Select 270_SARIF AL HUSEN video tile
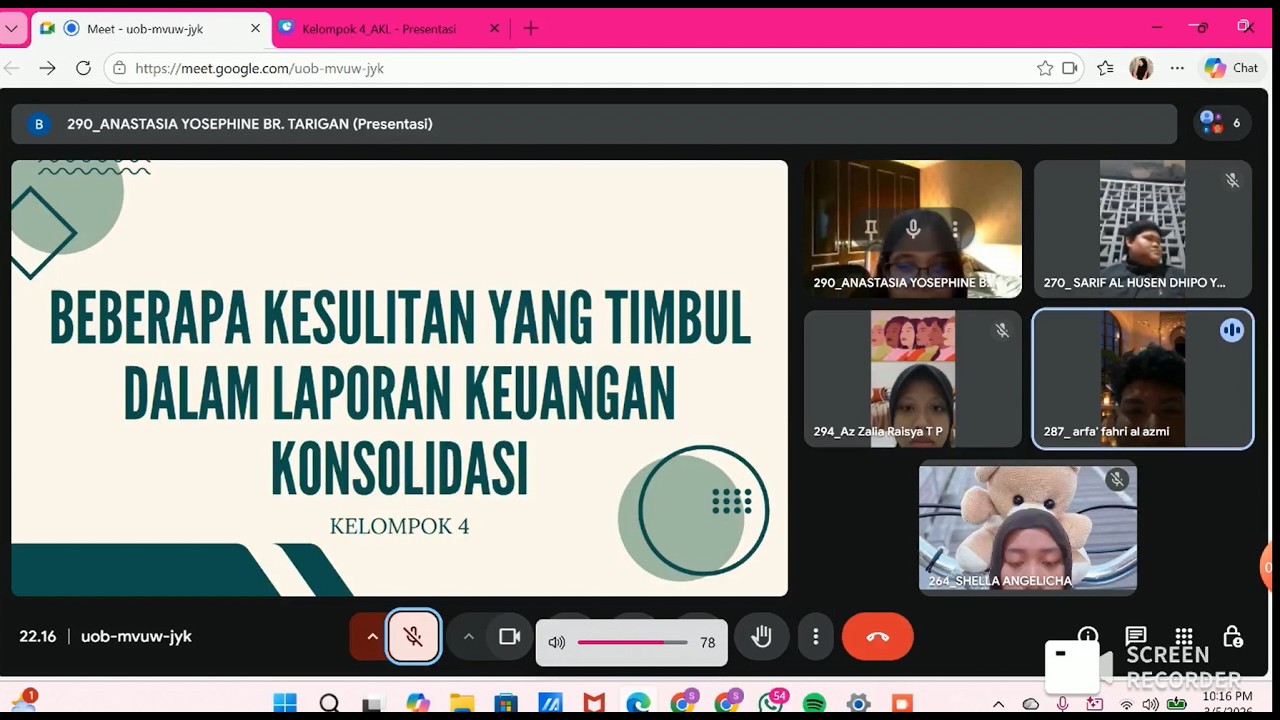The width and height of the screenshot is (1280, 720). 1143,229
